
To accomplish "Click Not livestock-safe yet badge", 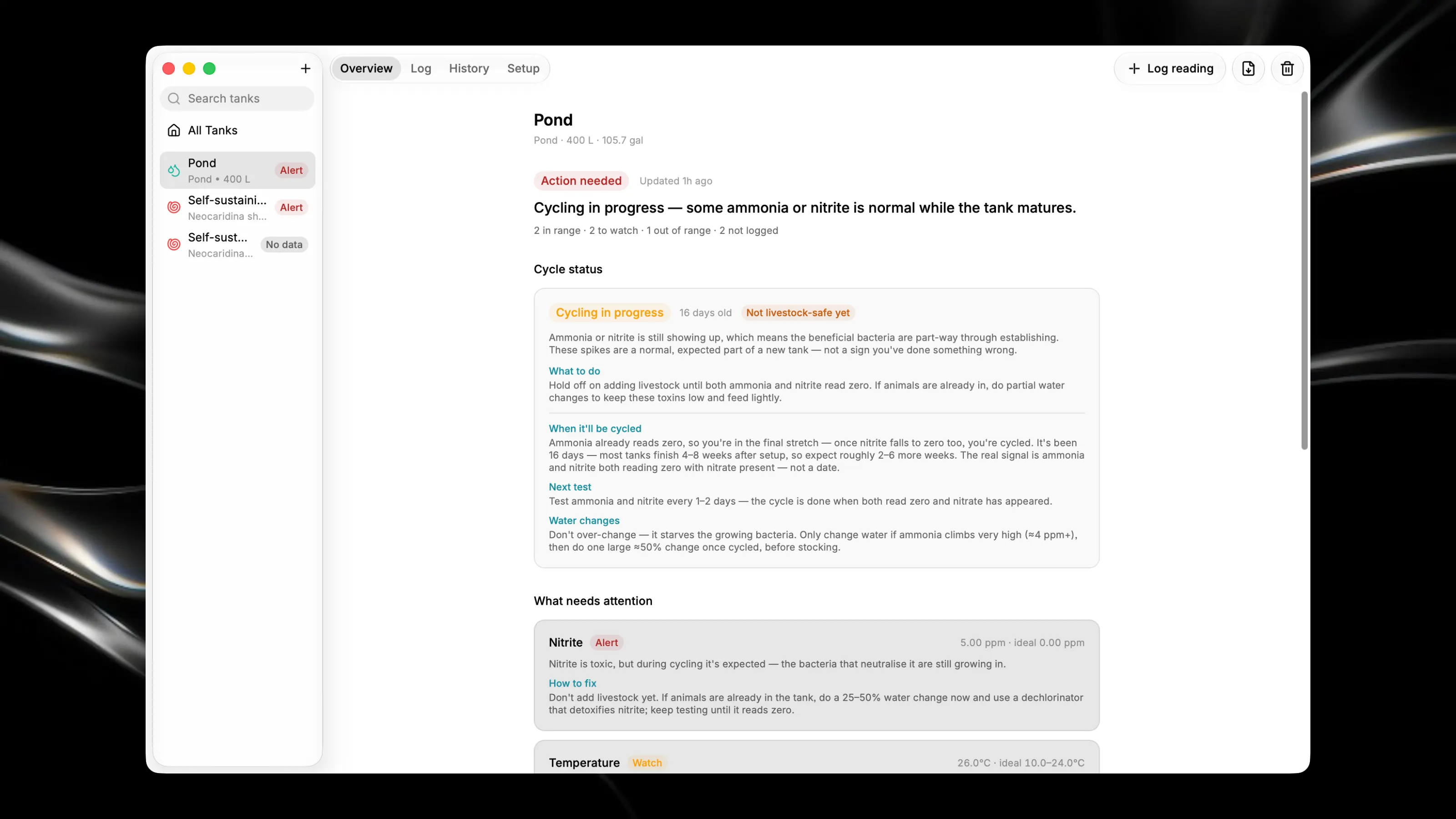I will (798, 313).
